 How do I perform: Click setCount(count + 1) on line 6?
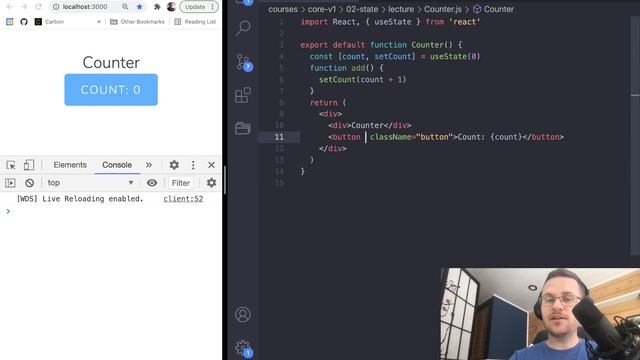click(362, 80)
